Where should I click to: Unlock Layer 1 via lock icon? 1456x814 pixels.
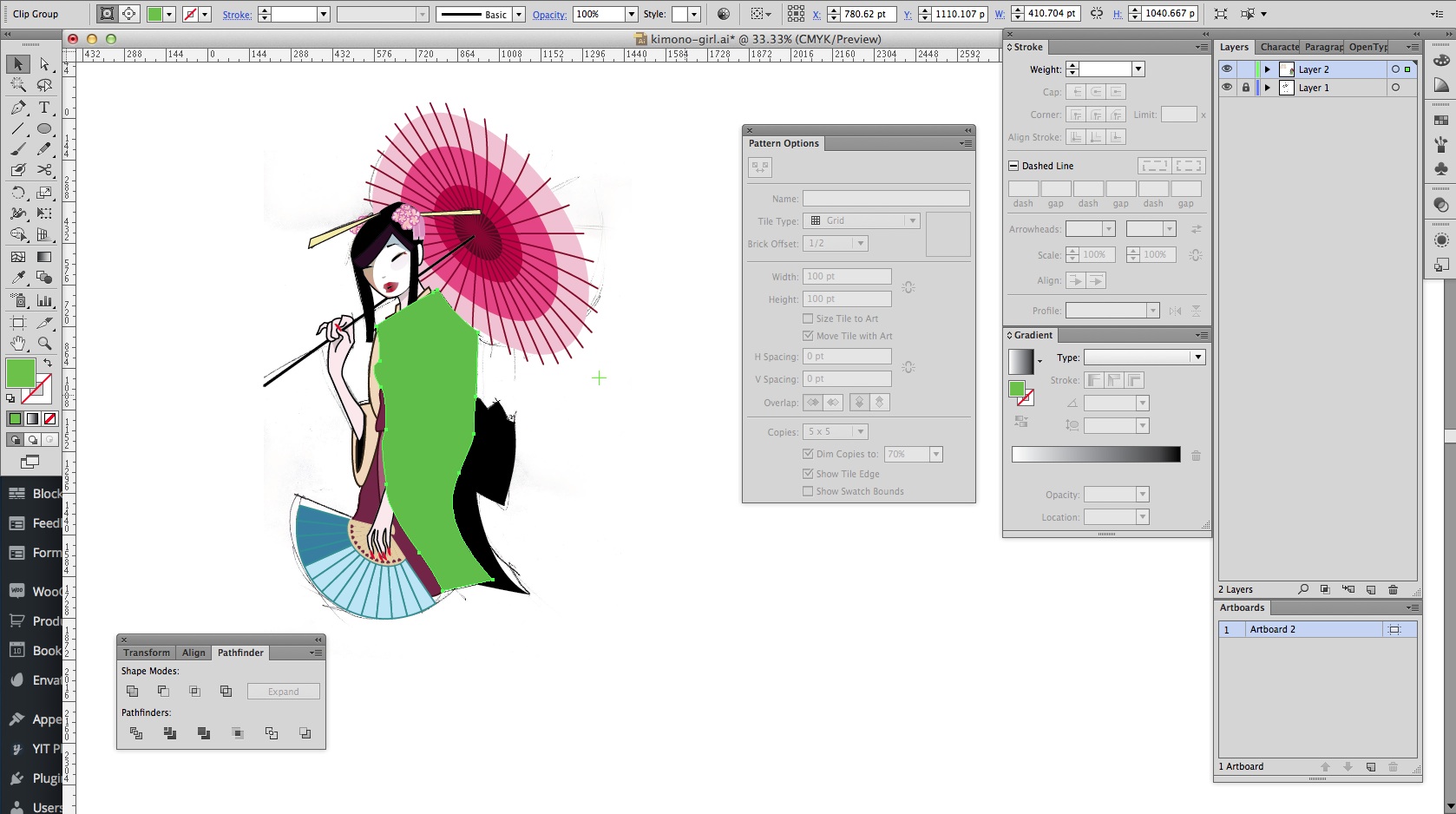click(1245, 88)
